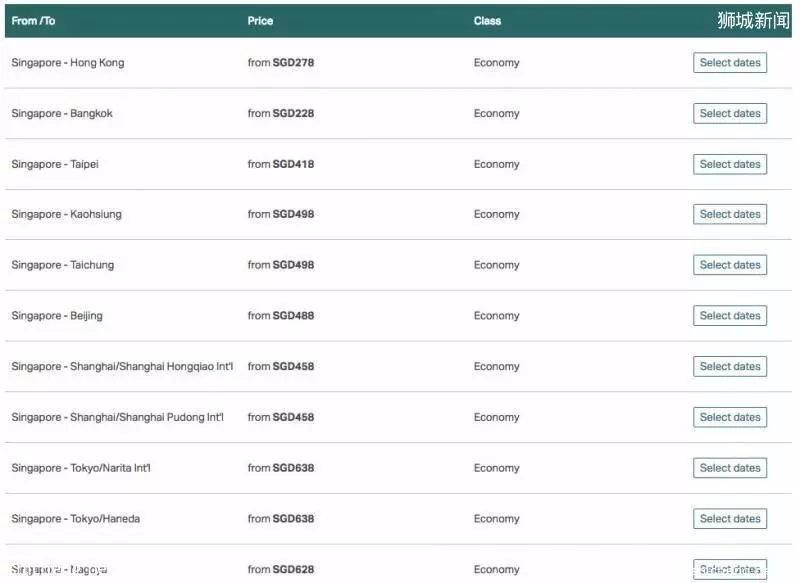Click the Class column header
The height and width of the screenshot is (583, 800).
click(487, 21)
